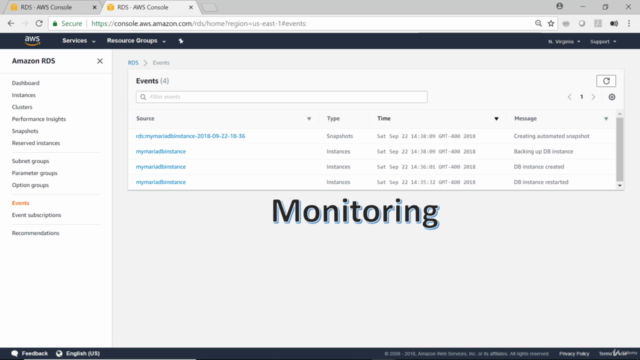Click the "DB instance restarted" message
640x360 pixels.
(541, 182)
